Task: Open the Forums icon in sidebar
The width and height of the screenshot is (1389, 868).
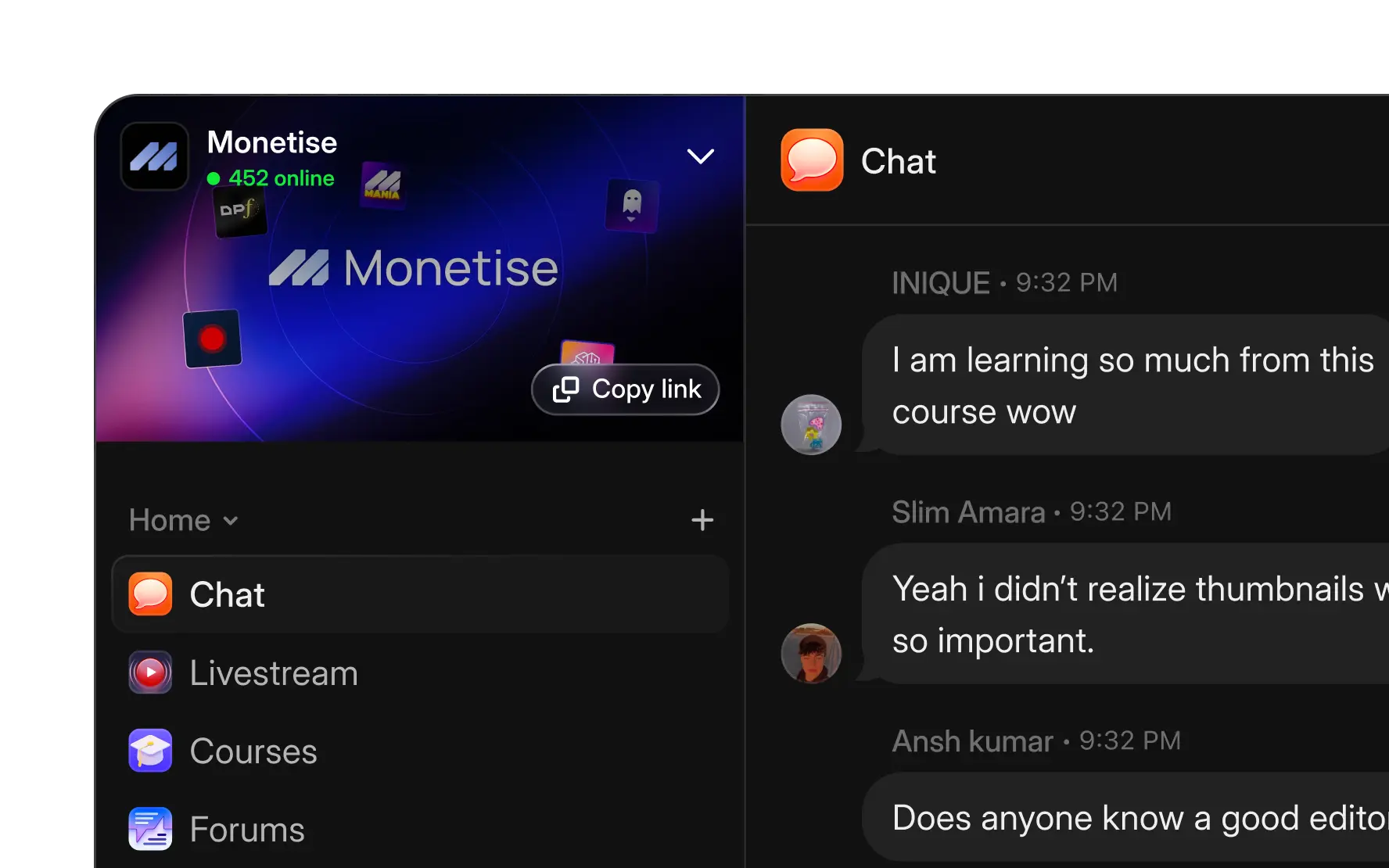Action: [149, 829]
